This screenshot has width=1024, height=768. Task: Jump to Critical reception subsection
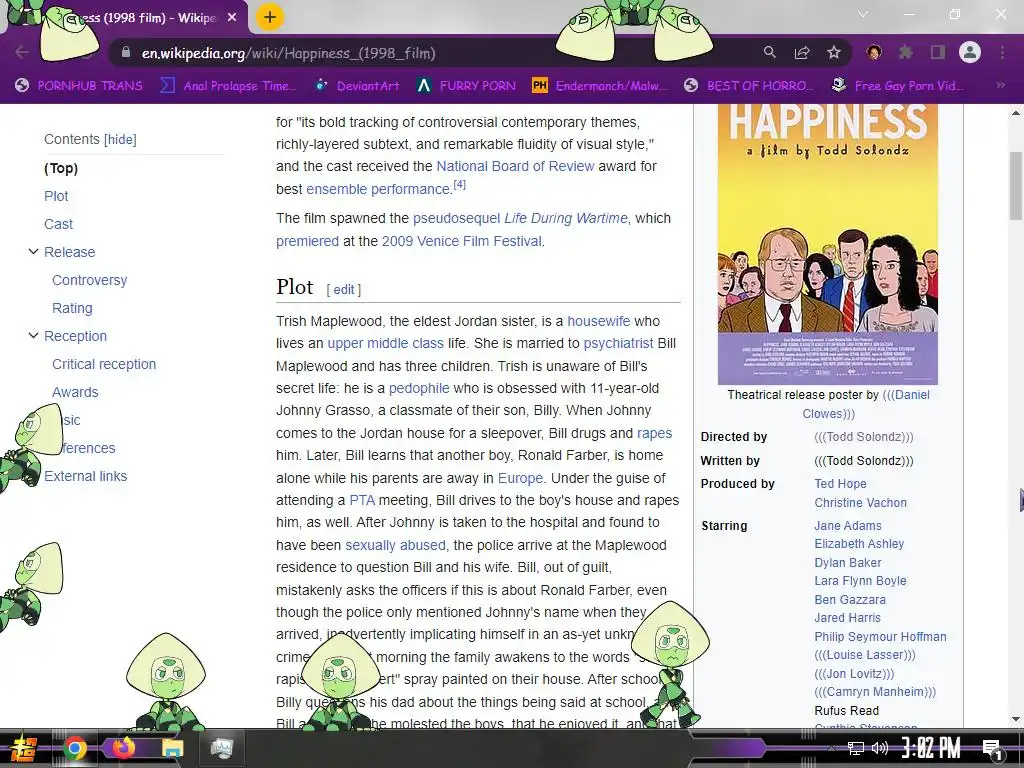[x=104, y=364]
